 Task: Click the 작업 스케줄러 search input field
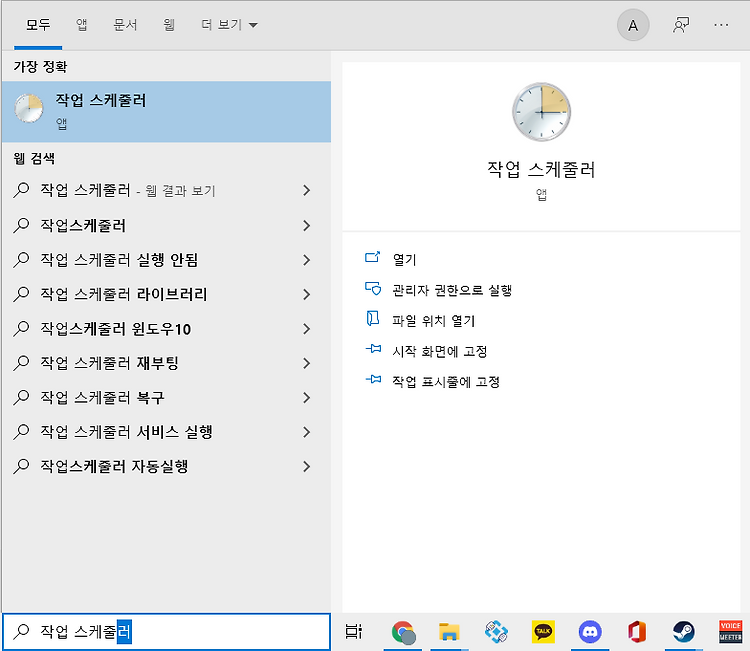166,631
